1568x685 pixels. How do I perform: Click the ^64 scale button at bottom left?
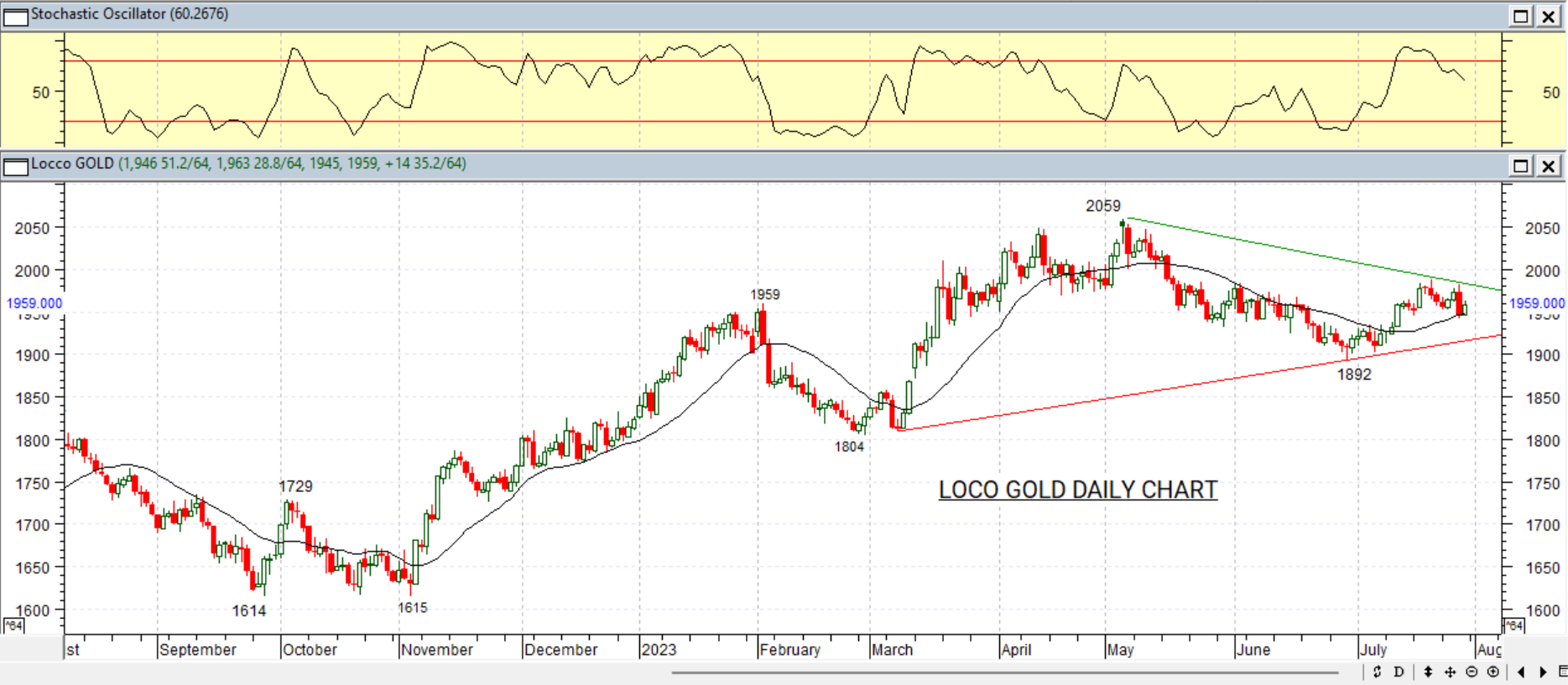13,625
